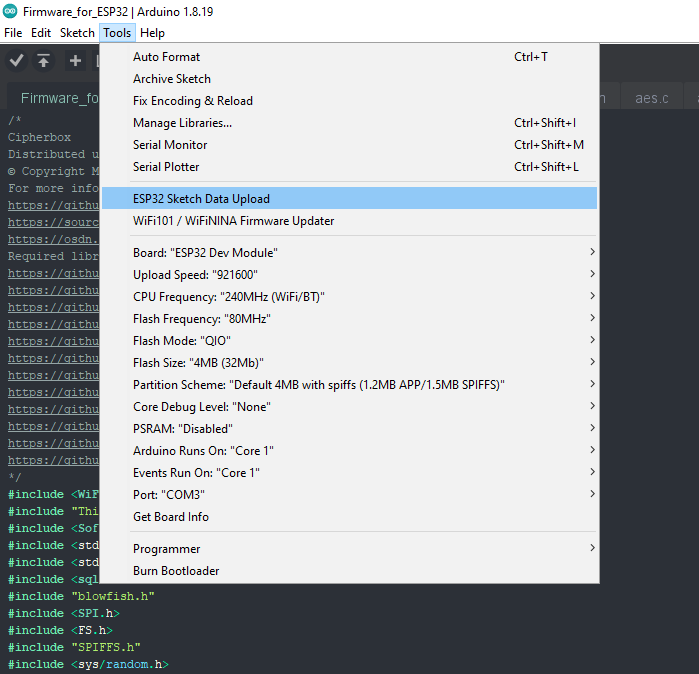This screenshot has width=699, height=674.
Task: Expand the Programmer submenu
Action: click(350, 549)
